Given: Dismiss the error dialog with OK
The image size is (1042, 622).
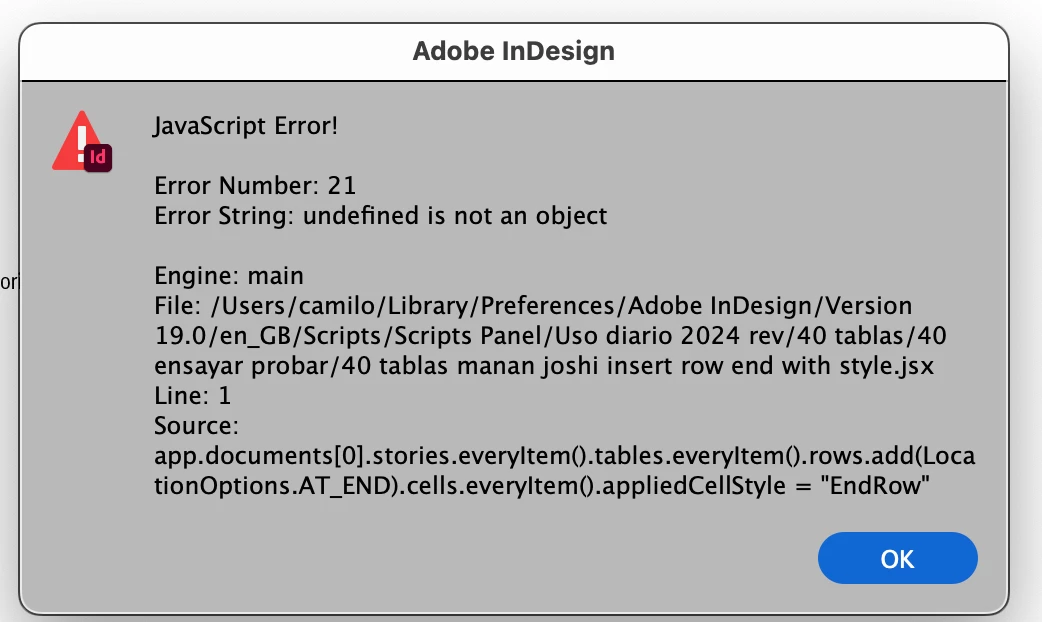Looking at the screenshot, I should (897, 558).
